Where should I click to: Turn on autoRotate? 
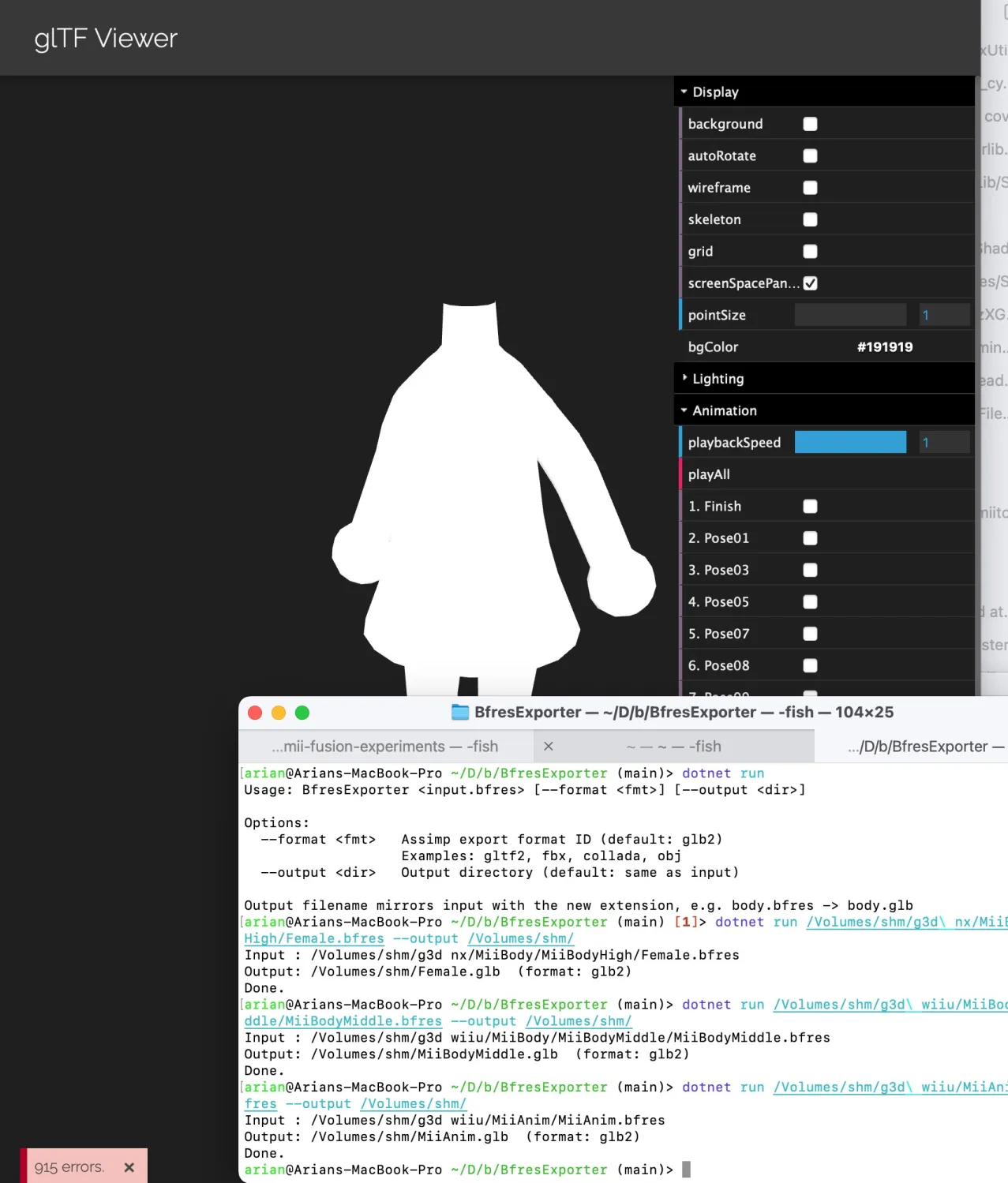coord(810,155)
